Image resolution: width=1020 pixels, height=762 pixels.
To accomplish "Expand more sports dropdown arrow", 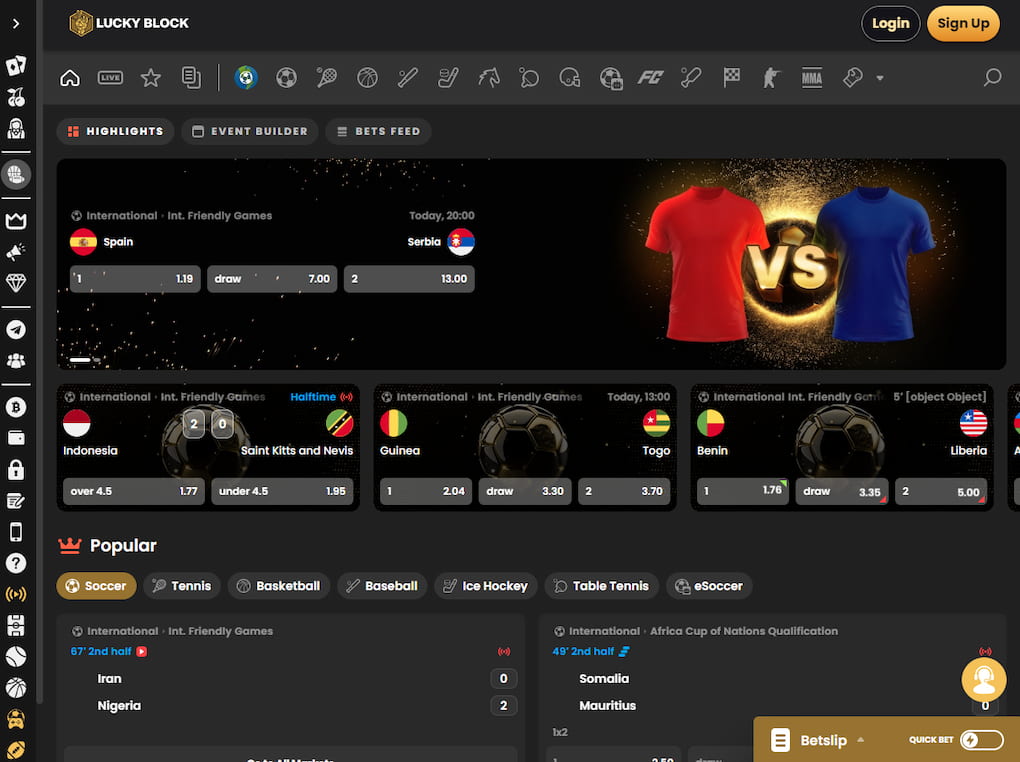I will 879,78.
